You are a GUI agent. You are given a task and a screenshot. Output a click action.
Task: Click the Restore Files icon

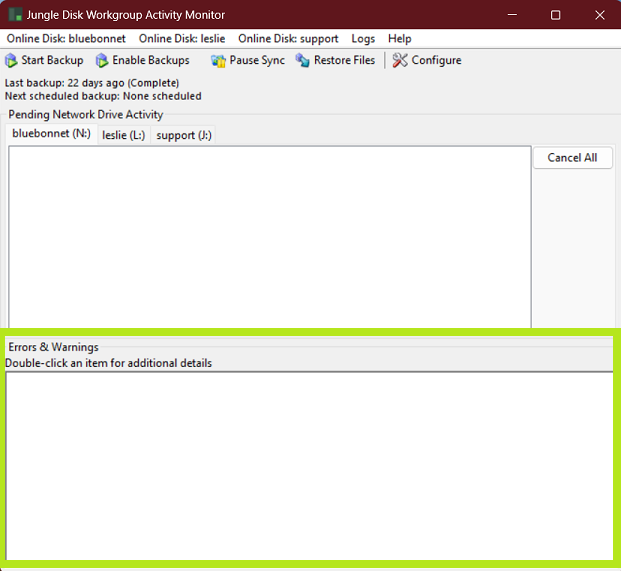pos(303,60)
